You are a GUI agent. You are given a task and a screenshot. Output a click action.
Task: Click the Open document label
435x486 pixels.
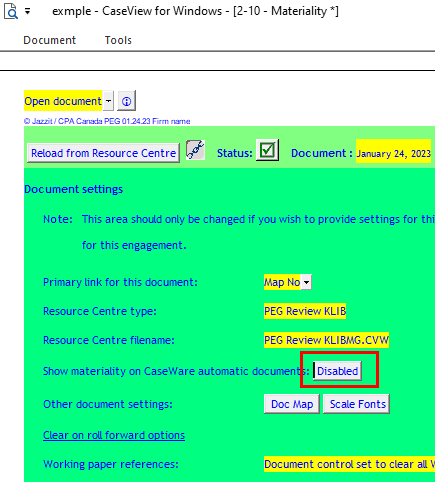63,101
